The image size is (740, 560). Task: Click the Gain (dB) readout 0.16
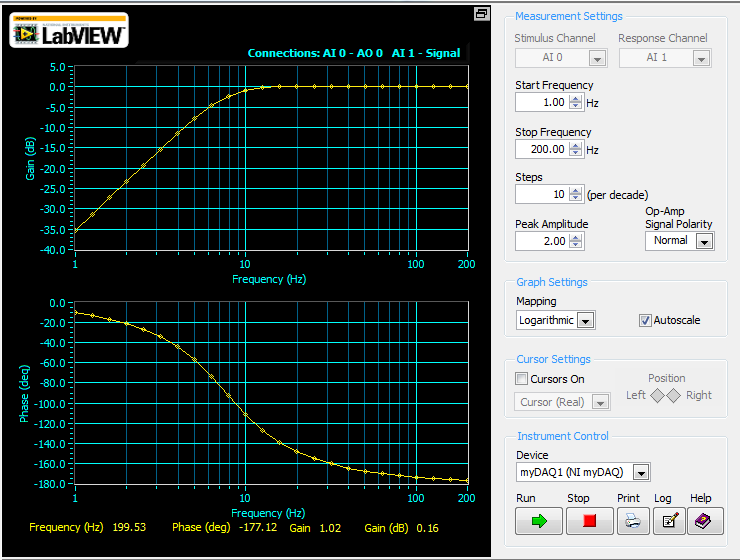point(427,528)
